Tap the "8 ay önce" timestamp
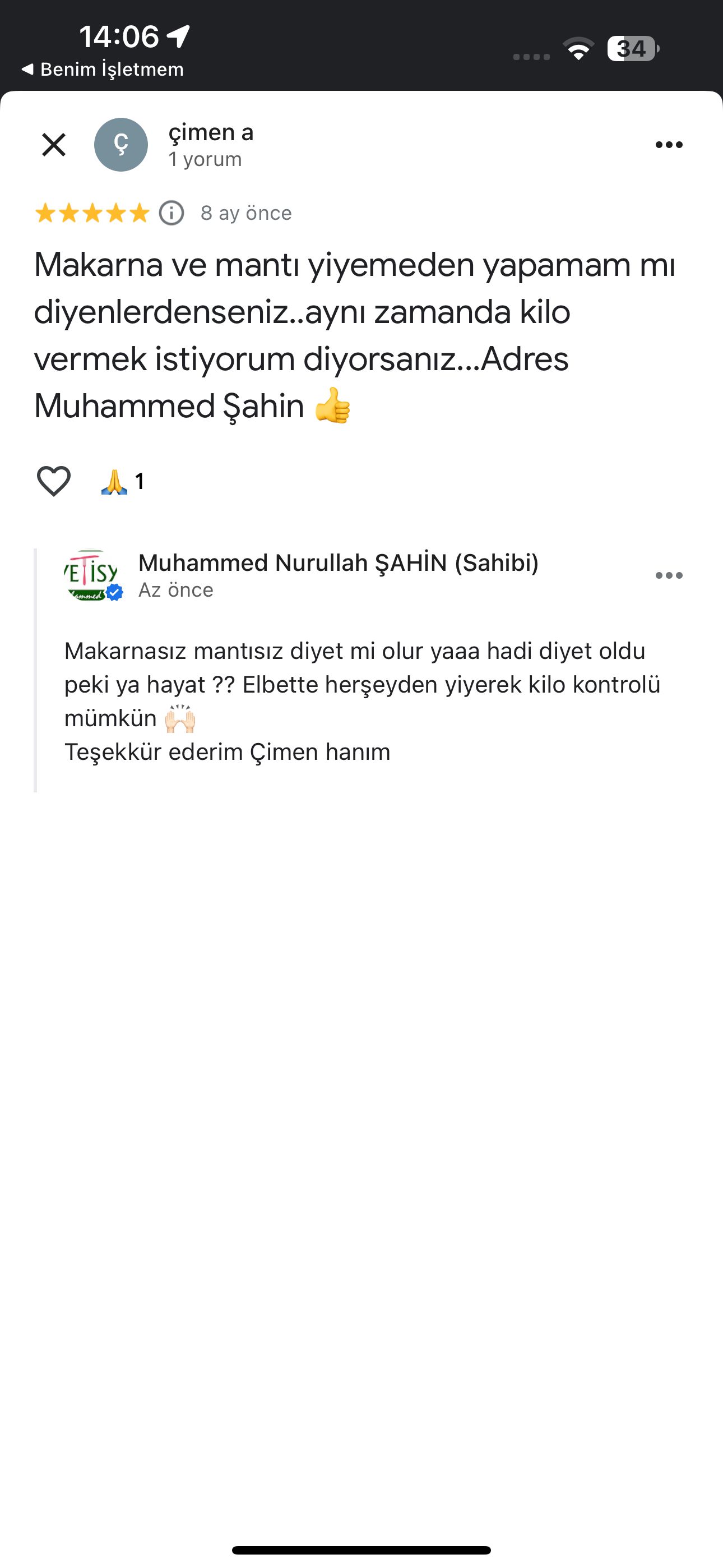 coord(246,213)
